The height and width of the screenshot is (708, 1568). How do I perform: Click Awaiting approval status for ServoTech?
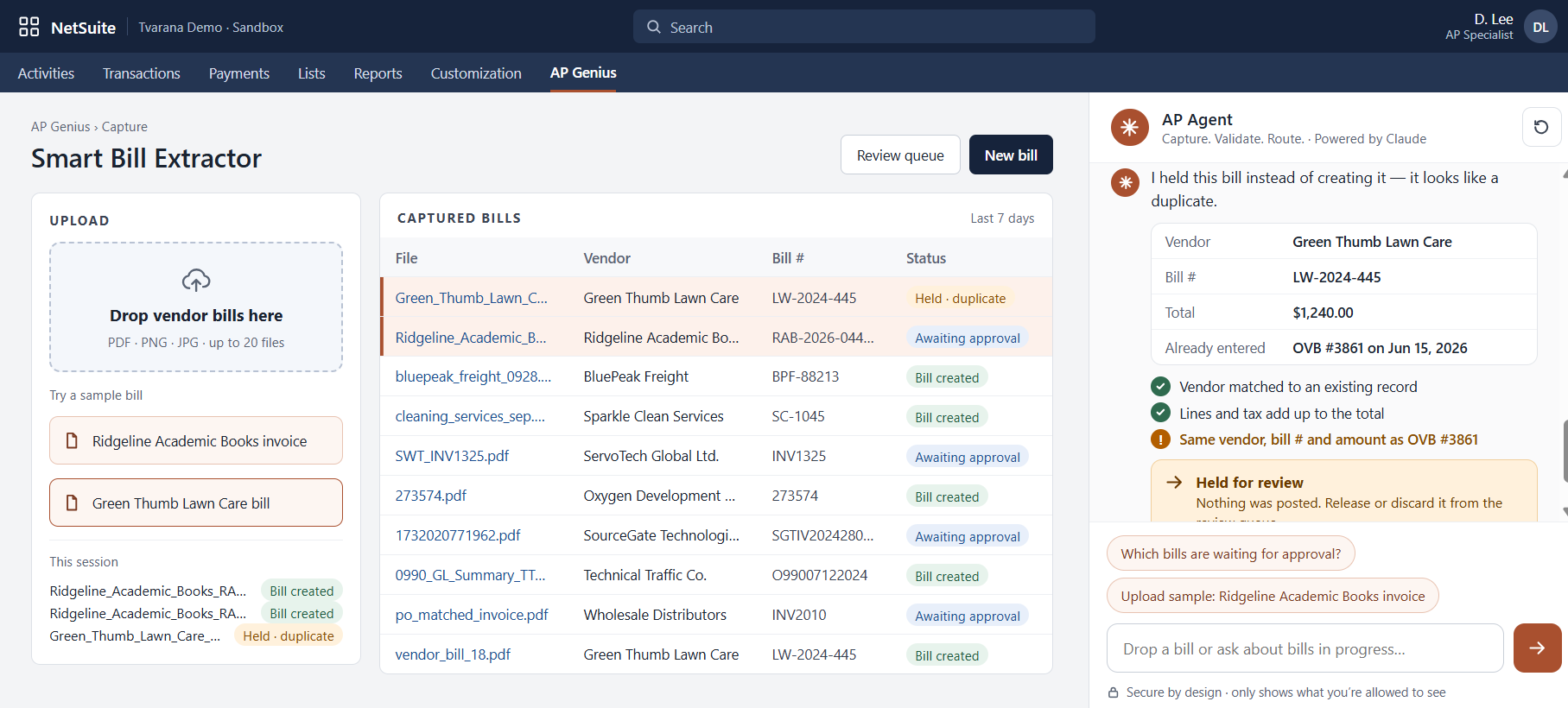tap(967, 457)
